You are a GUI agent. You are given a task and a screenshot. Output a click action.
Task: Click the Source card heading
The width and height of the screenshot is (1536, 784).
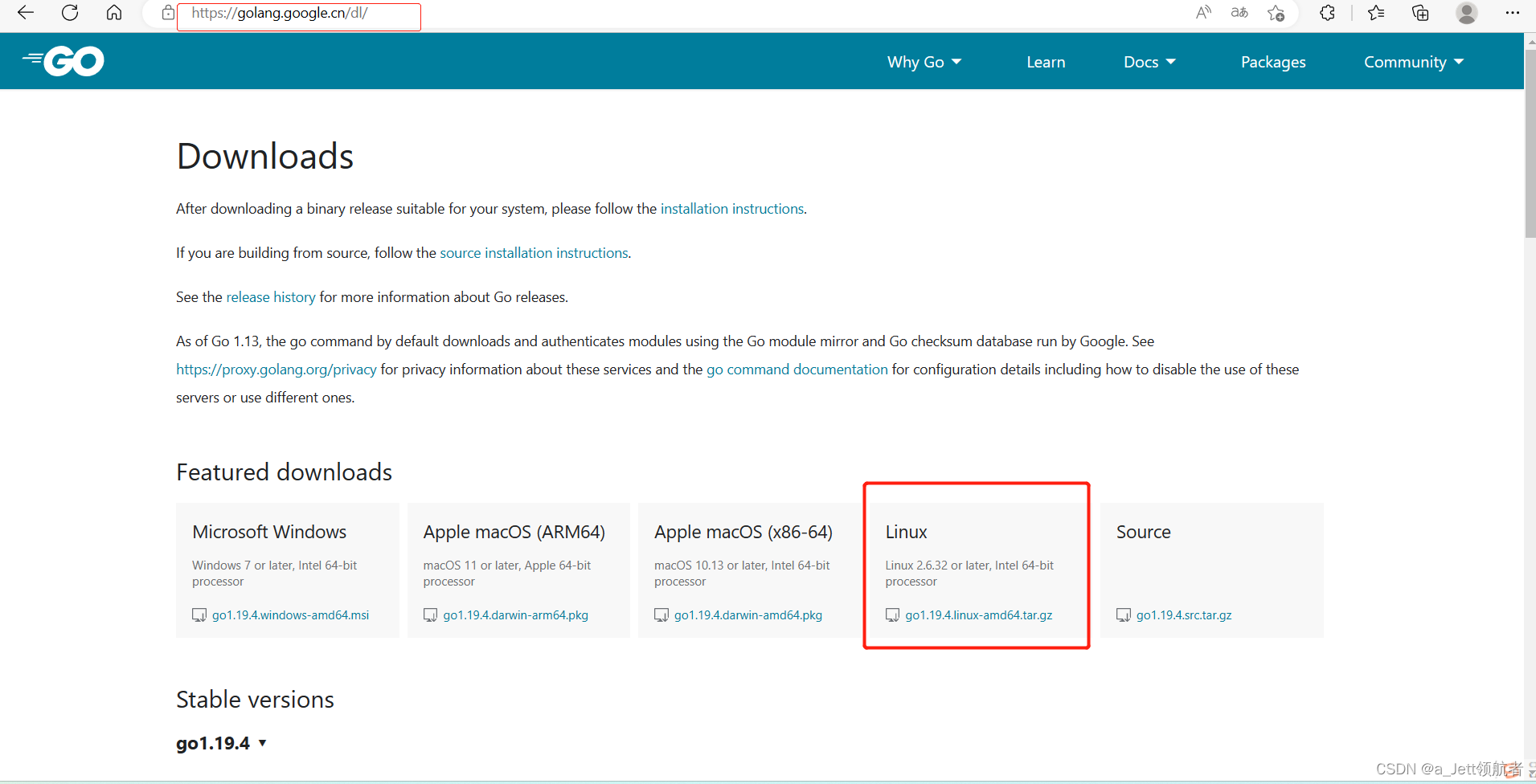coord(1143,532)
